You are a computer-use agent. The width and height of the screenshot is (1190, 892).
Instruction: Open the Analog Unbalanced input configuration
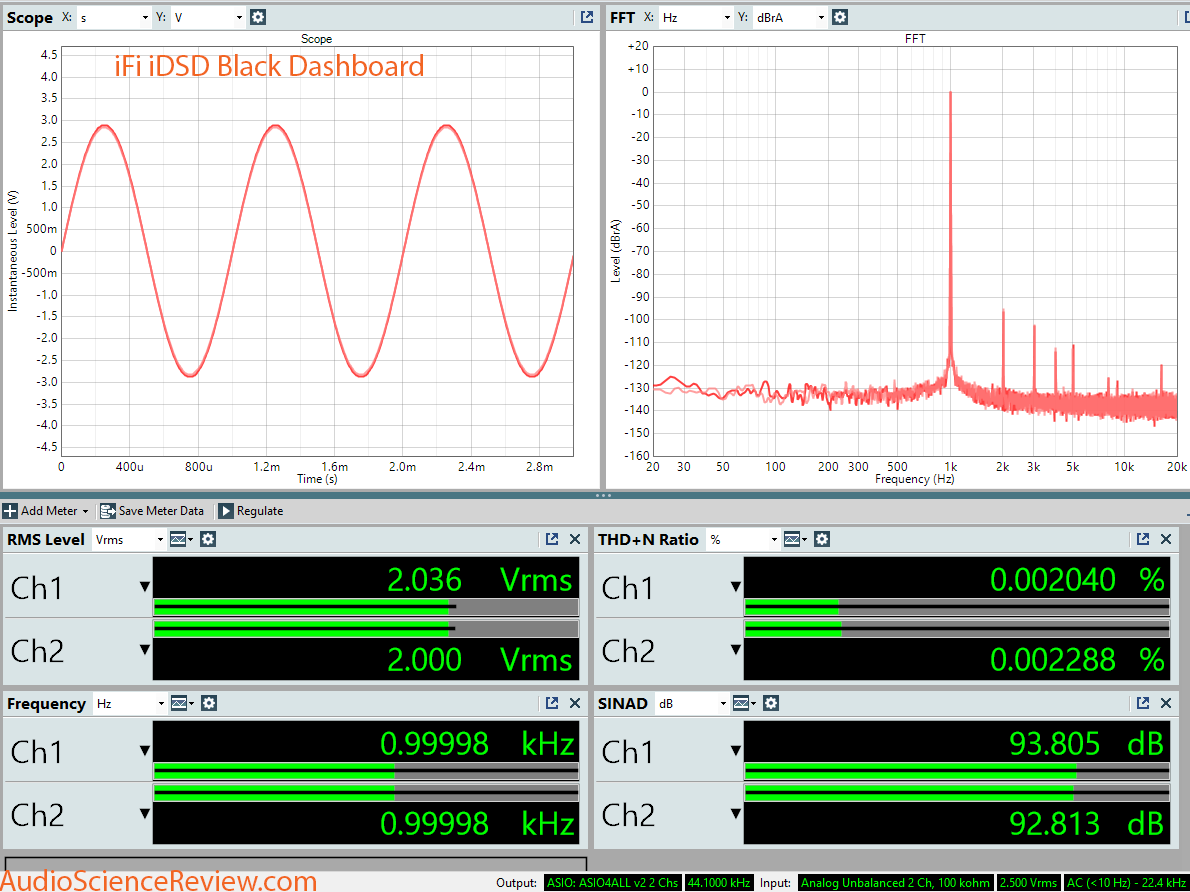point(896,883)
